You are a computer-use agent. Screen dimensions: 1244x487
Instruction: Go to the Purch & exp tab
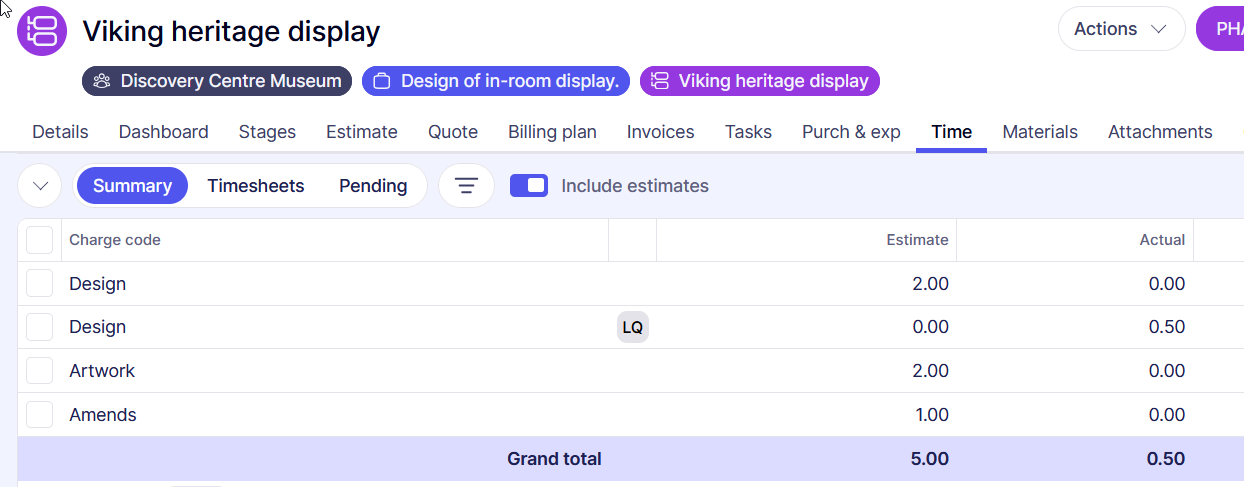851,132
